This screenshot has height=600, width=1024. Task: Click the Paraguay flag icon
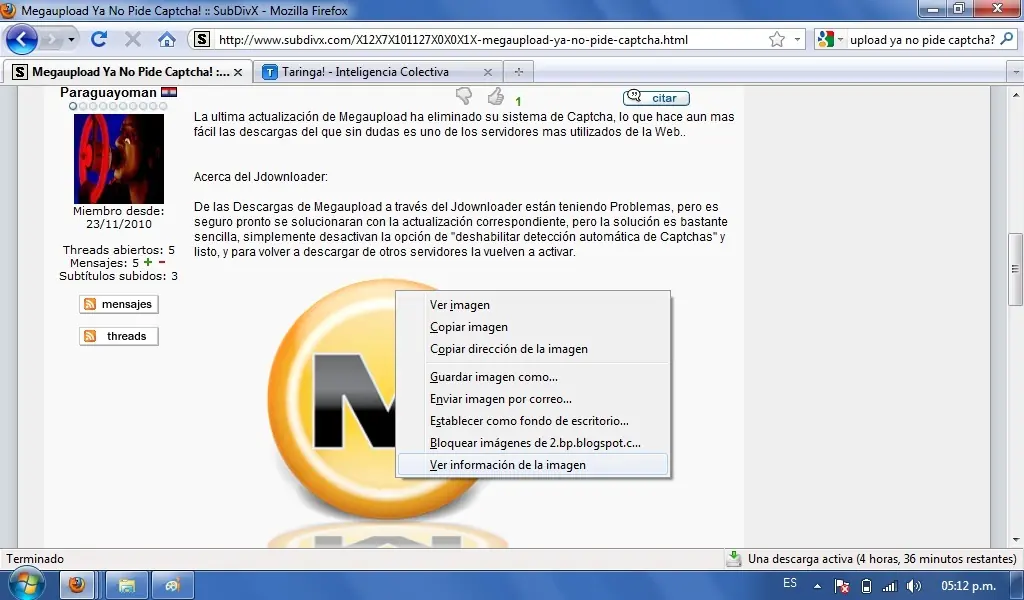pos(169,92)
